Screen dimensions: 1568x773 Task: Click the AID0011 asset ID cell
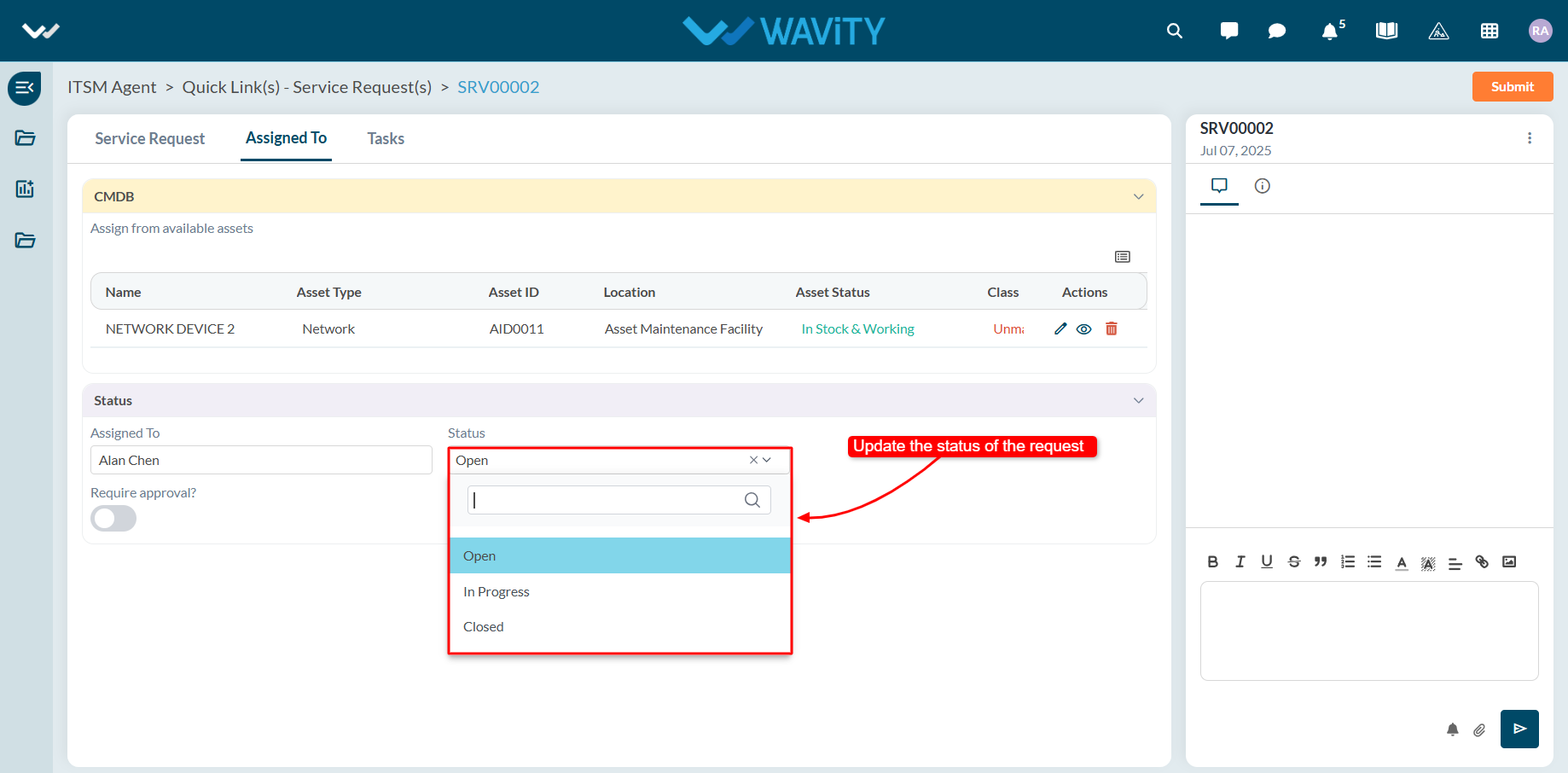click(x=516, y=328)
